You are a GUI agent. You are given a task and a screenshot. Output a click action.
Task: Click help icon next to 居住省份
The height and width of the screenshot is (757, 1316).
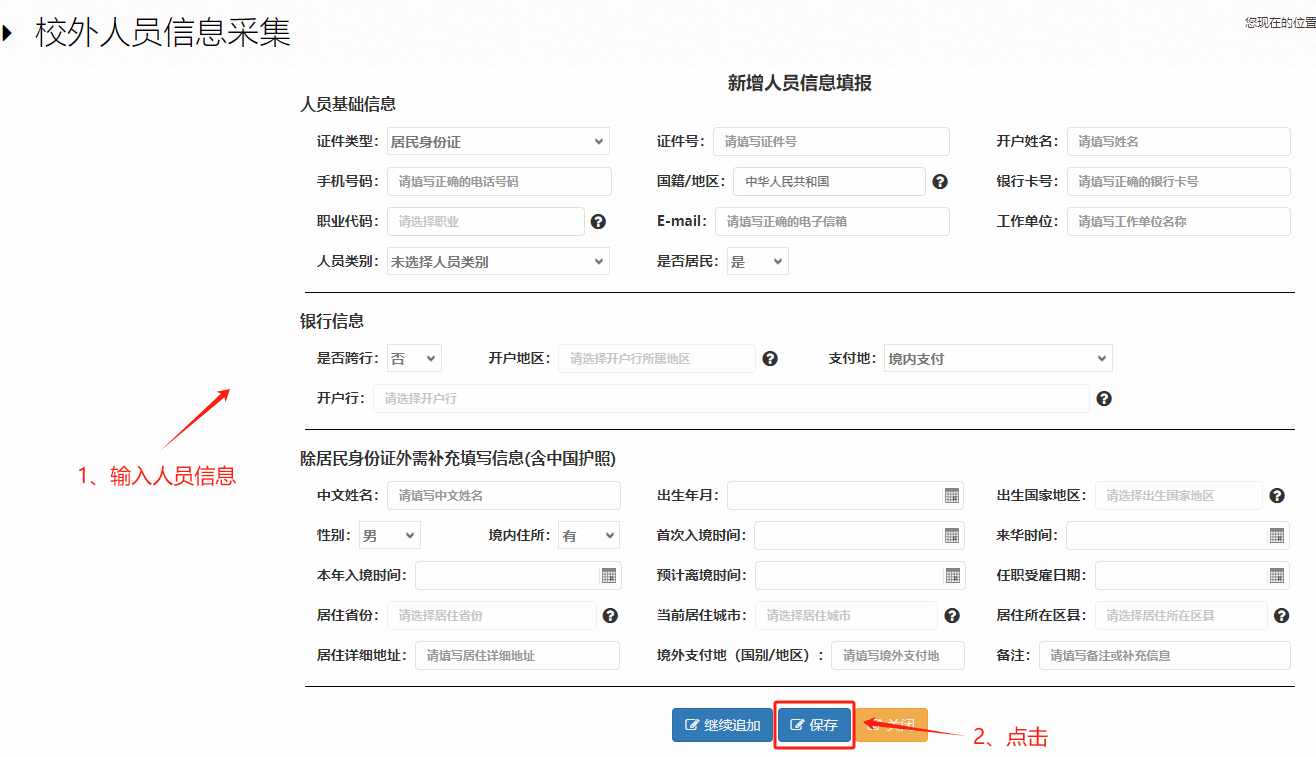tap(610, 616)
